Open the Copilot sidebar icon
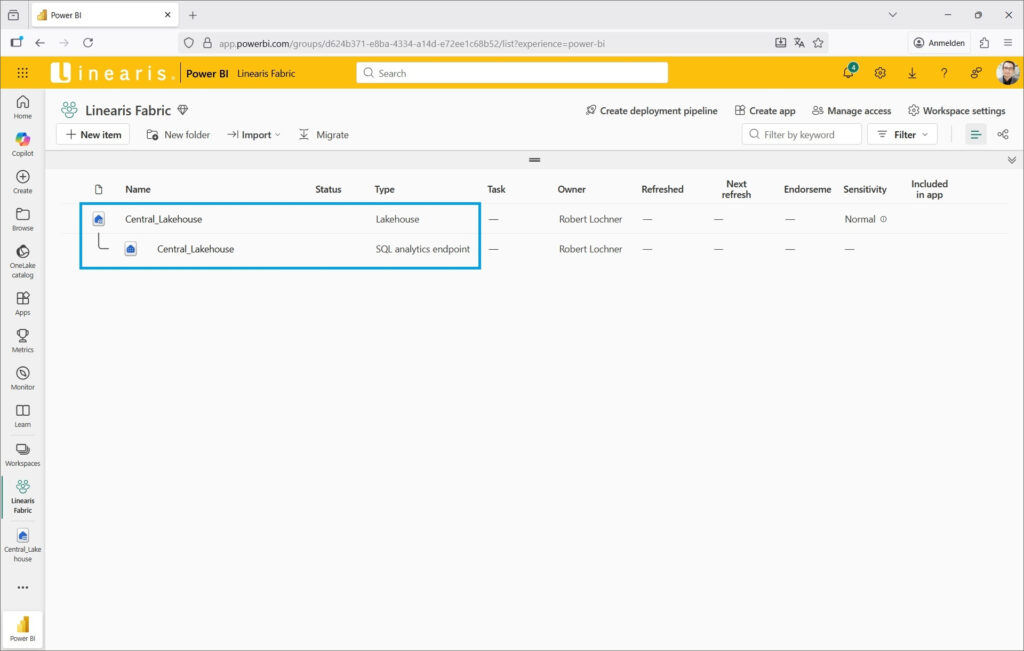 (x=22, y=144)
